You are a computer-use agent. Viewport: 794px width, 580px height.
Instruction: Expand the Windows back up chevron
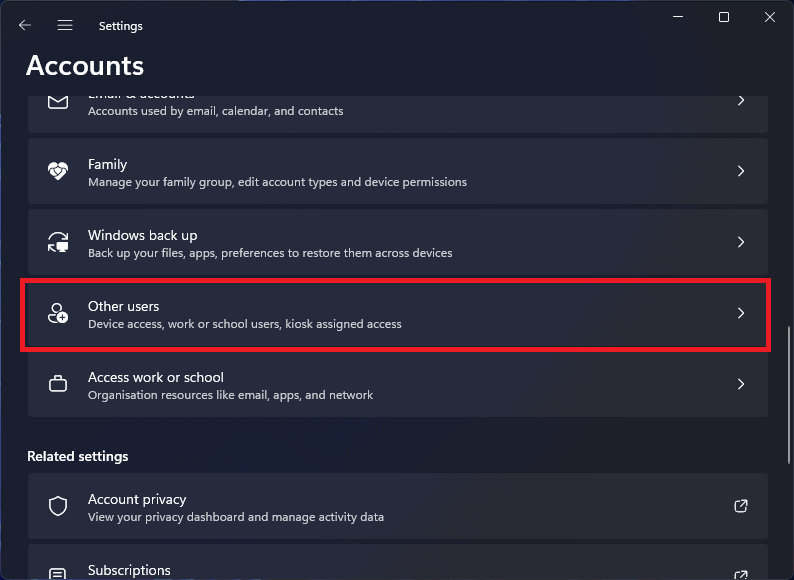coord(741,242)
